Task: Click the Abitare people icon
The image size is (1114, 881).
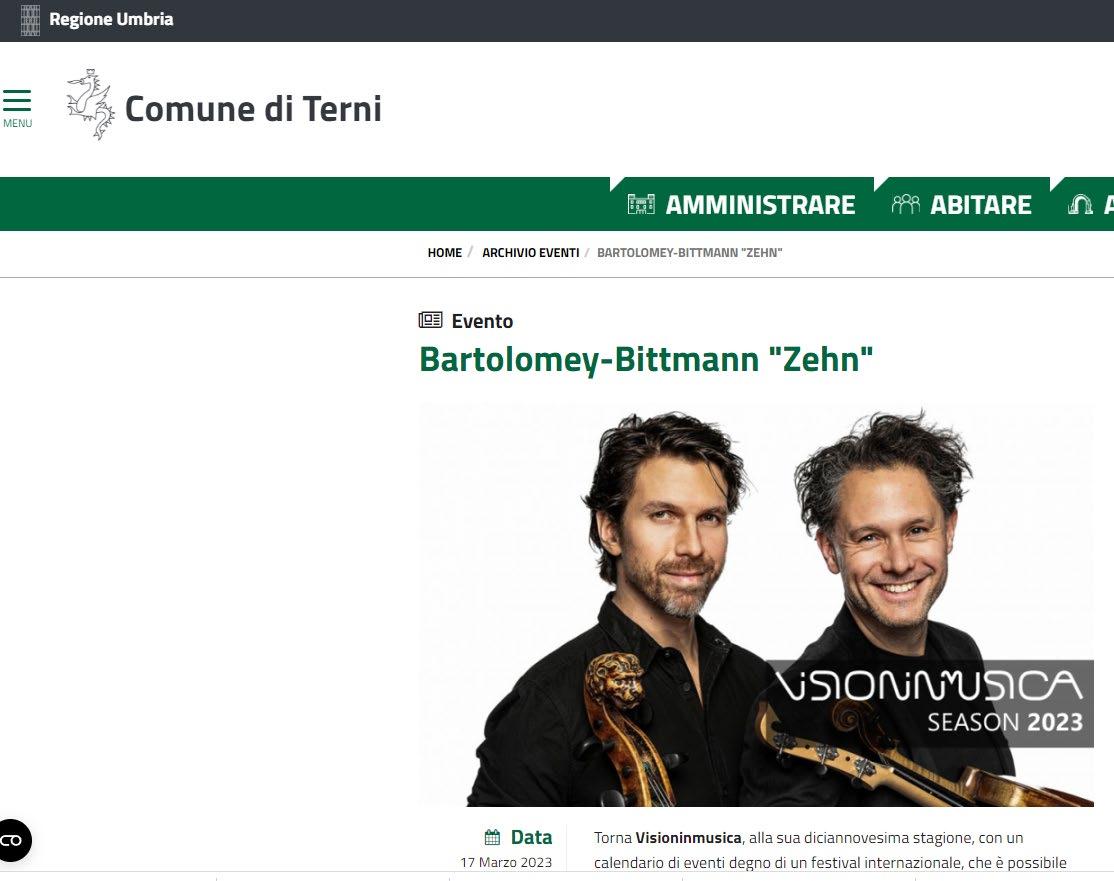Action: (x=905, y=205)
